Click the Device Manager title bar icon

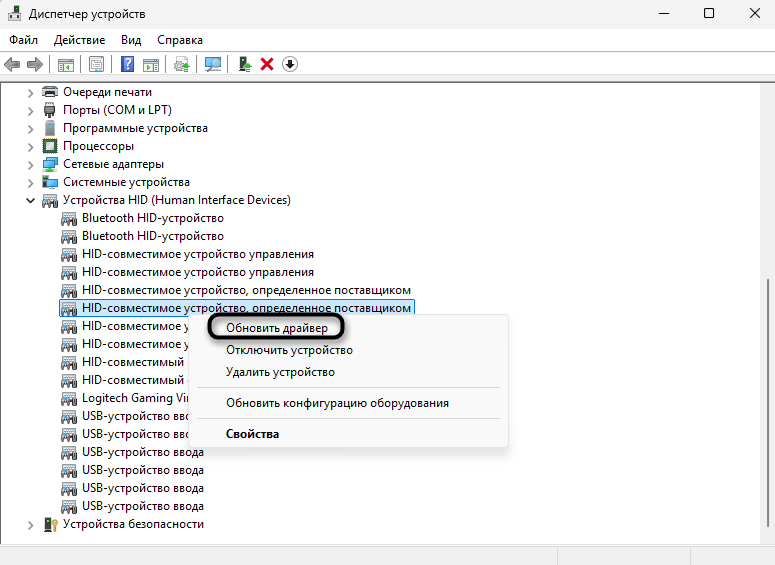[x=14, y=14]
